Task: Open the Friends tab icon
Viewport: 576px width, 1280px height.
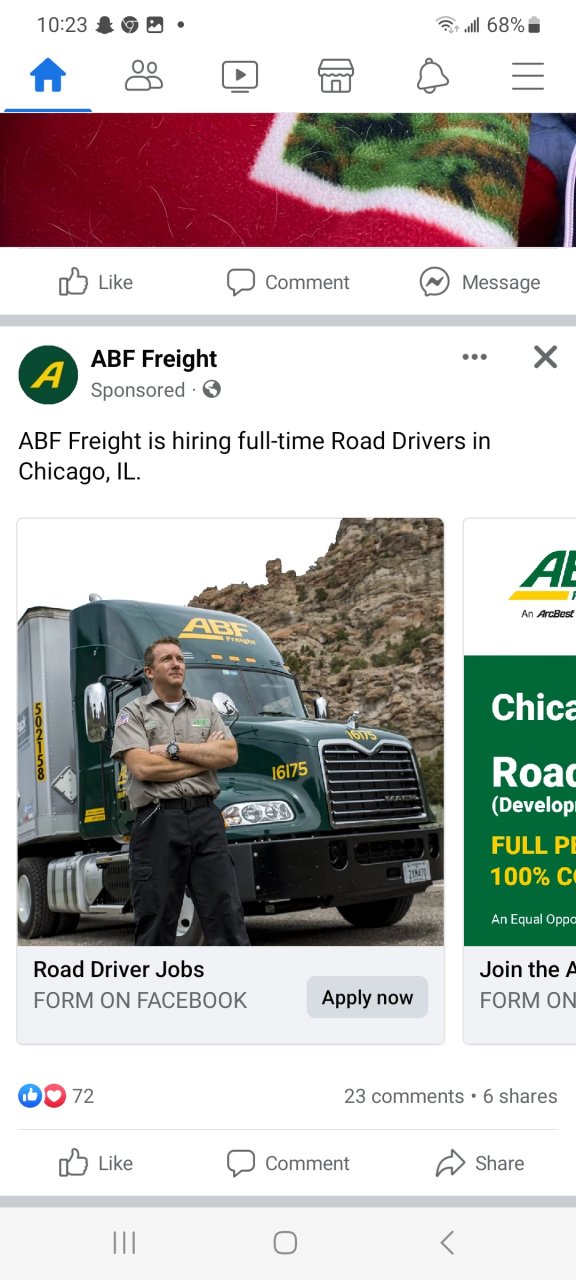Action: (144, 76)
